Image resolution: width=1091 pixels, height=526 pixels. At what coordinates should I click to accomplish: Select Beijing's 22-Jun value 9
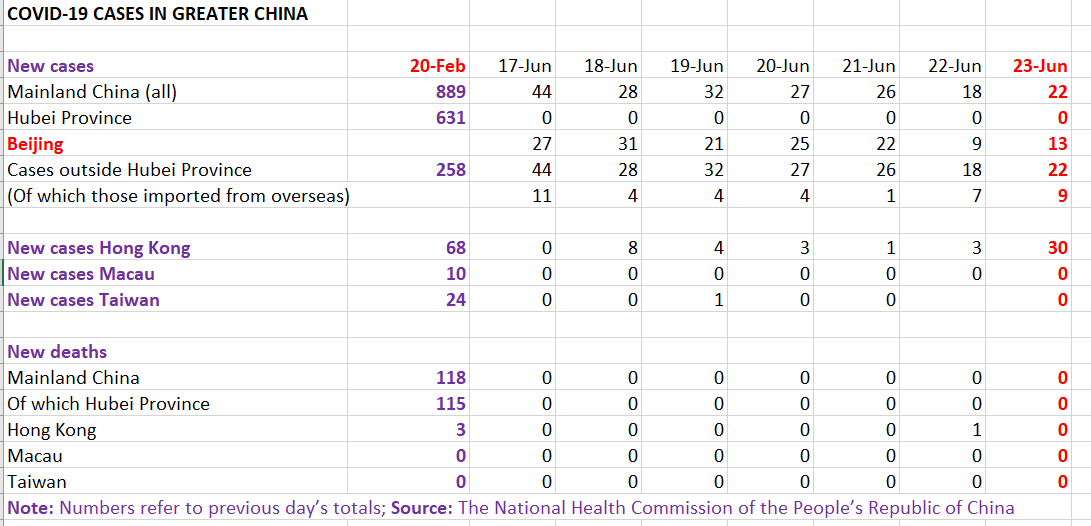pyautogui.click(x=977, y=144)
